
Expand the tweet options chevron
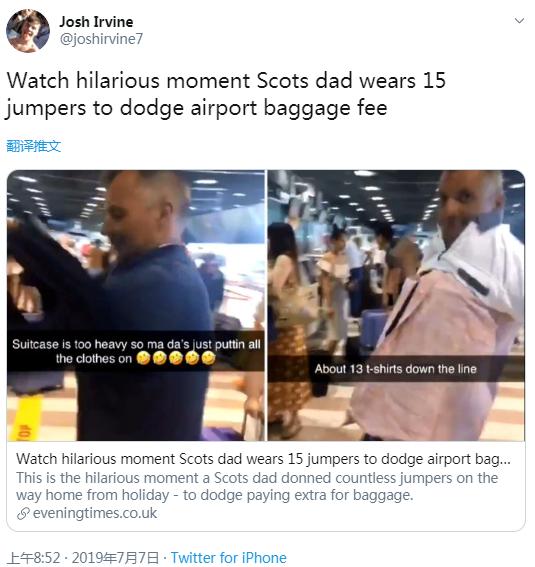click(519, 21)
